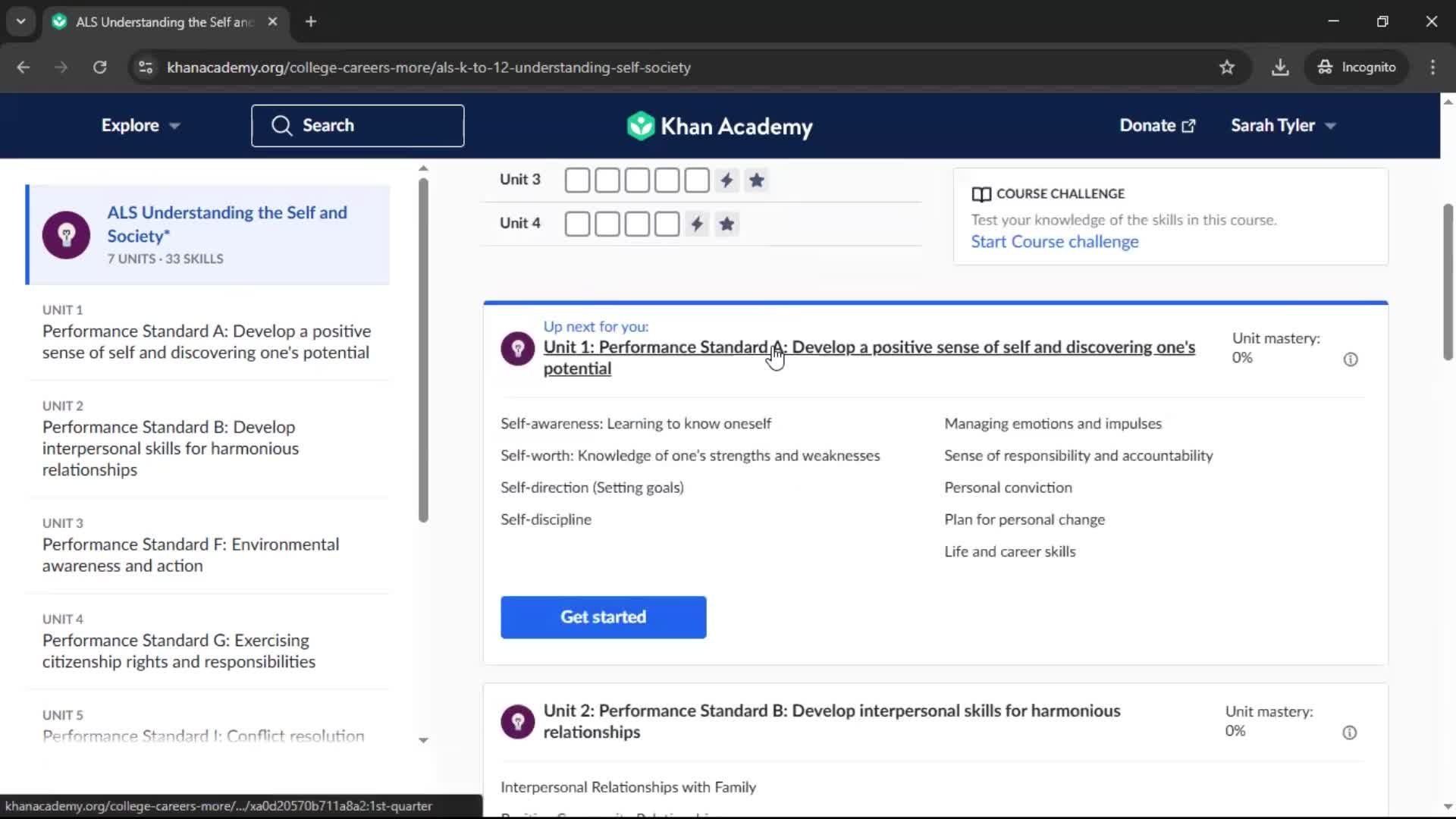1456x819 pixels.
Task: Click the forward navigation arrow
Action: coord(61,67)
